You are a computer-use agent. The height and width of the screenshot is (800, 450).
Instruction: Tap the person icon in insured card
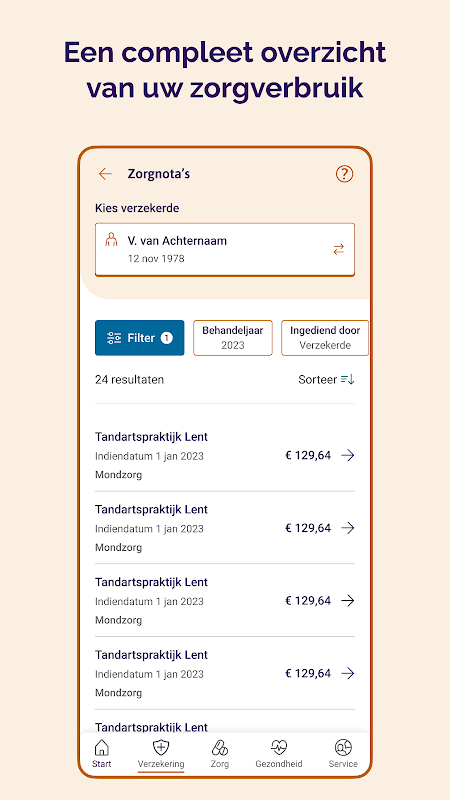click(x=111, y=240)
